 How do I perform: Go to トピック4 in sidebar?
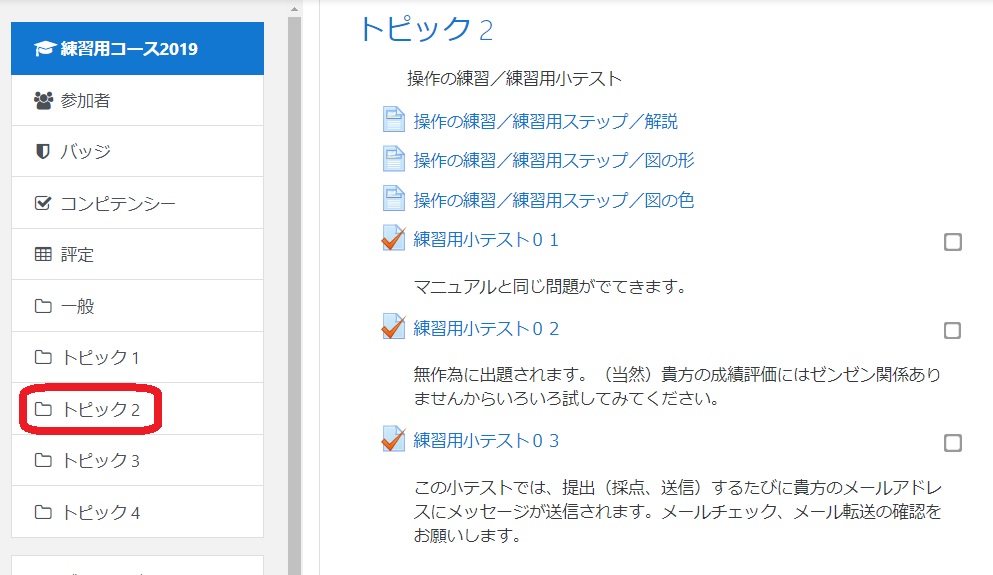[x=137, y=512]
